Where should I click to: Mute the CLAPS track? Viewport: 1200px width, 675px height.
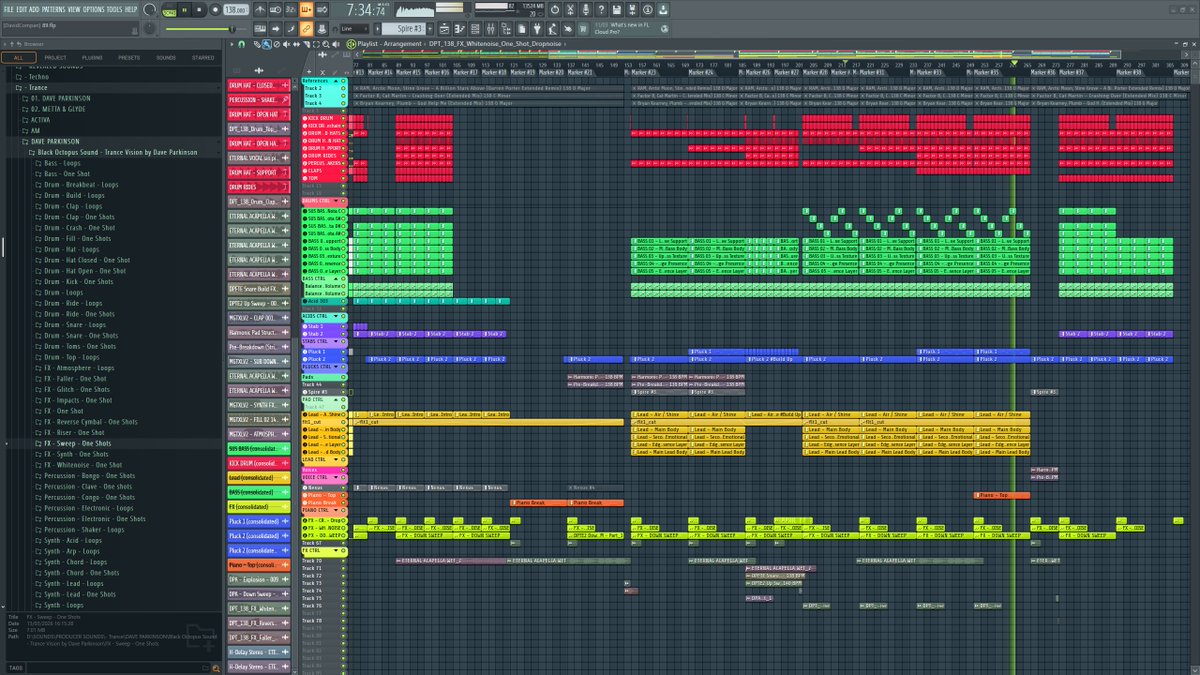coord(343,171)
